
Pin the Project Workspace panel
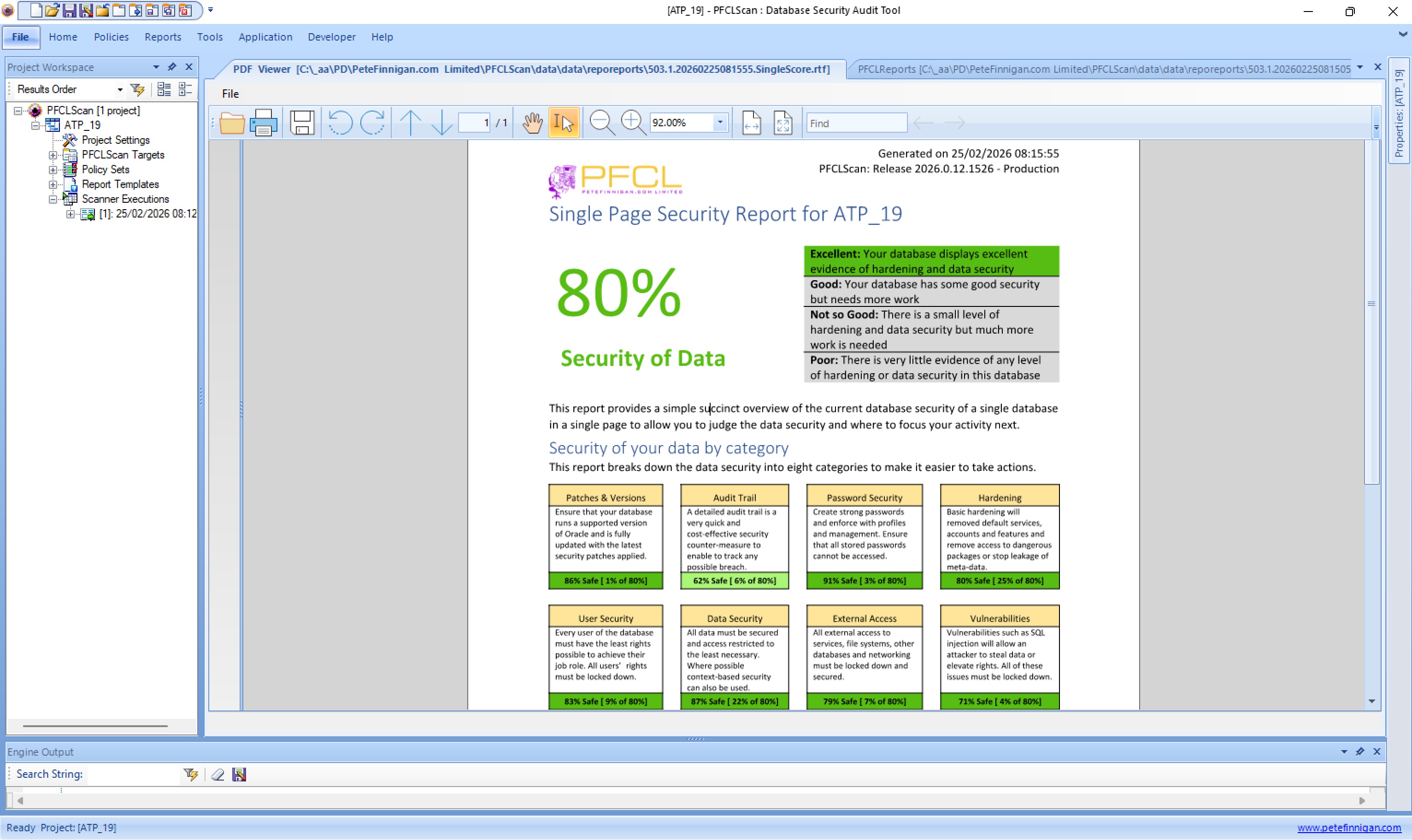tap(171, 67)
